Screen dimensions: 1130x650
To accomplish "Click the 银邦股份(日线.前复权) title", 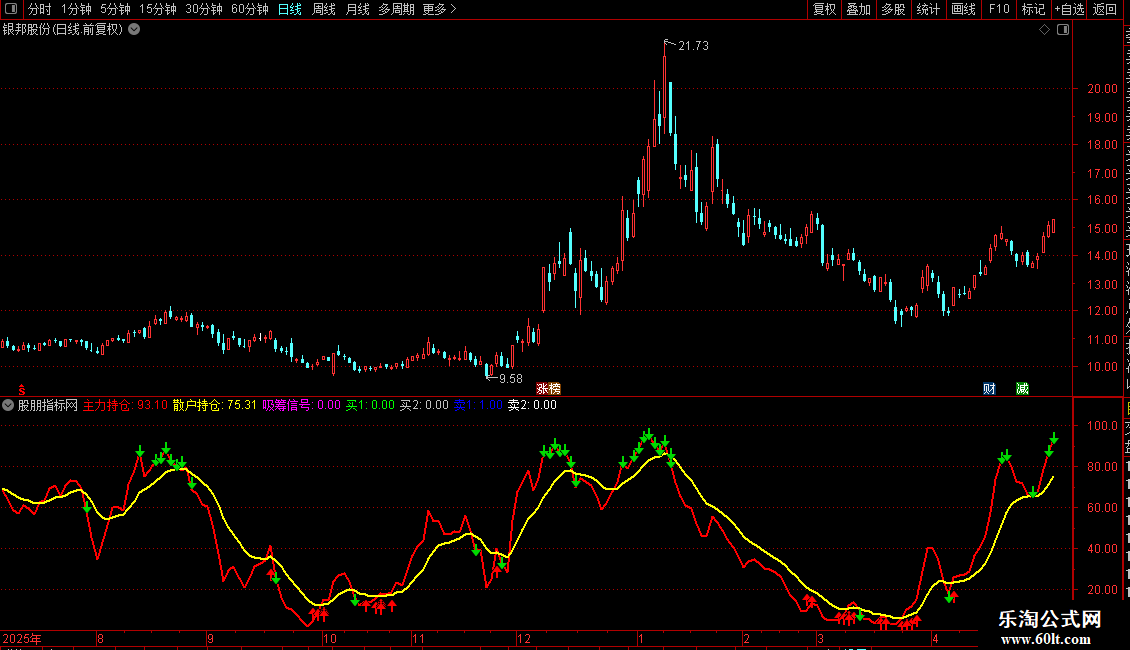I will click(63, 30).
